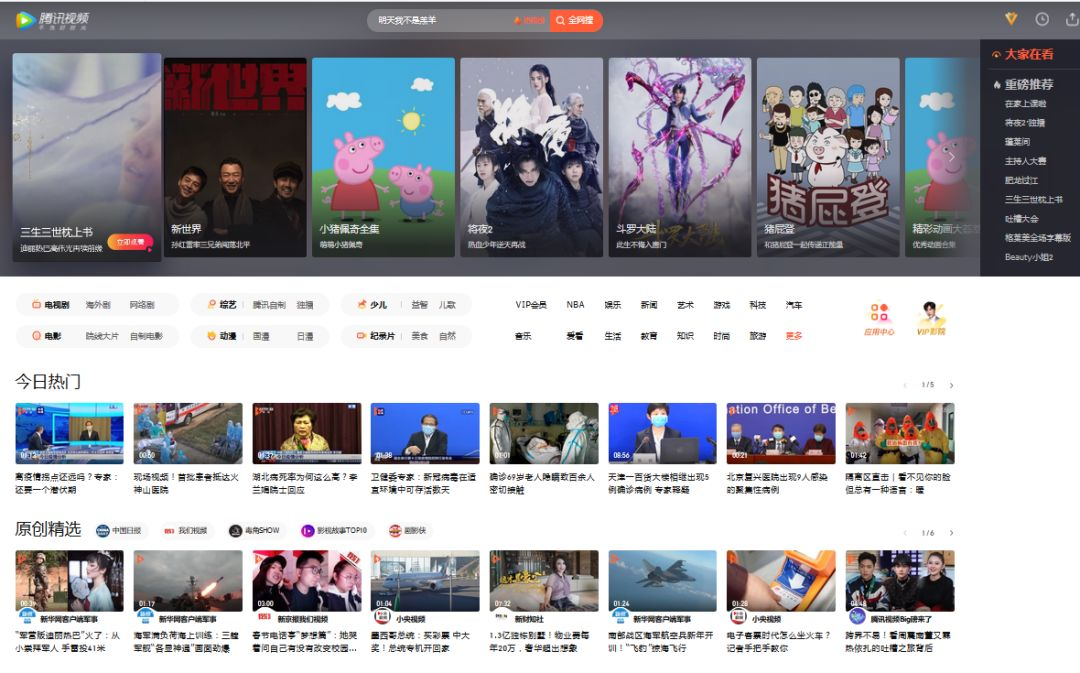This screenshot has height=673, width=1080.
Task: Select the 我们视频 channel icon
Action: tap(169, 531)
